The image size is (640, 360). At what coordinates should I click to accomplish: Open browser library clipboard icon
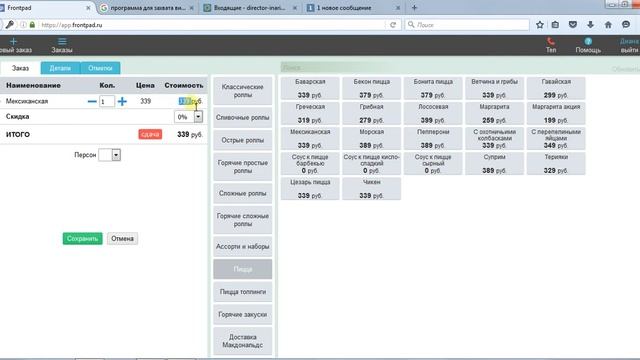coord(555,25)
